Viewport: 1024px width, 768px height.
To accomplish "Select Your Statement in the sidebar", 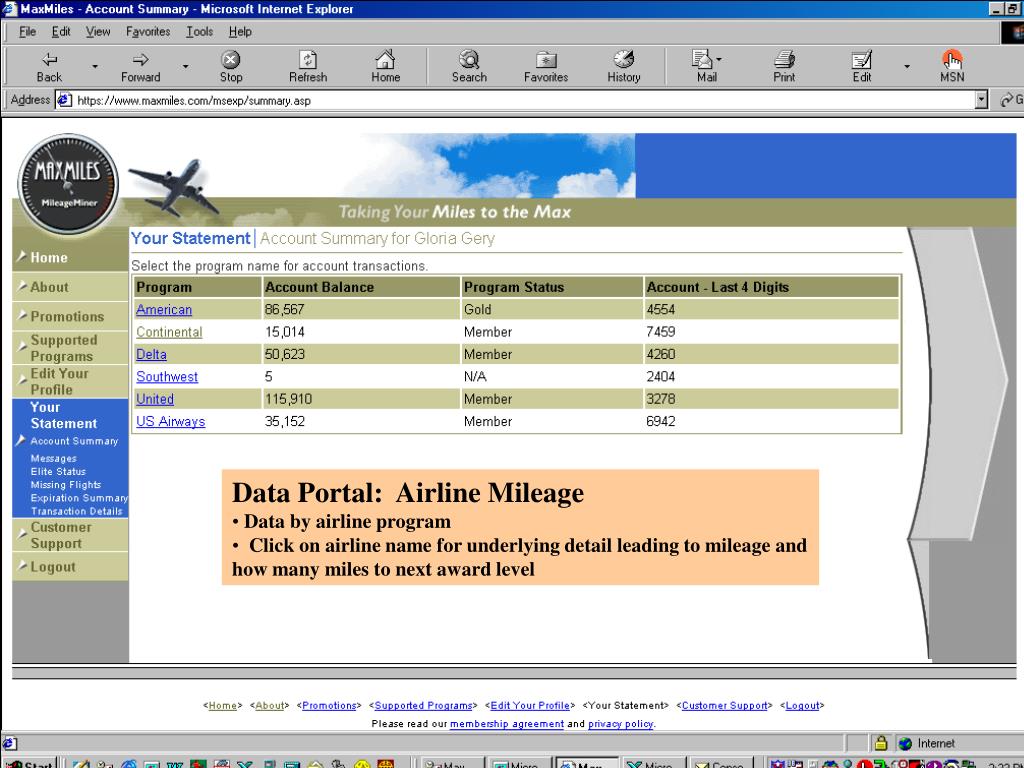I will pos(63,415).
